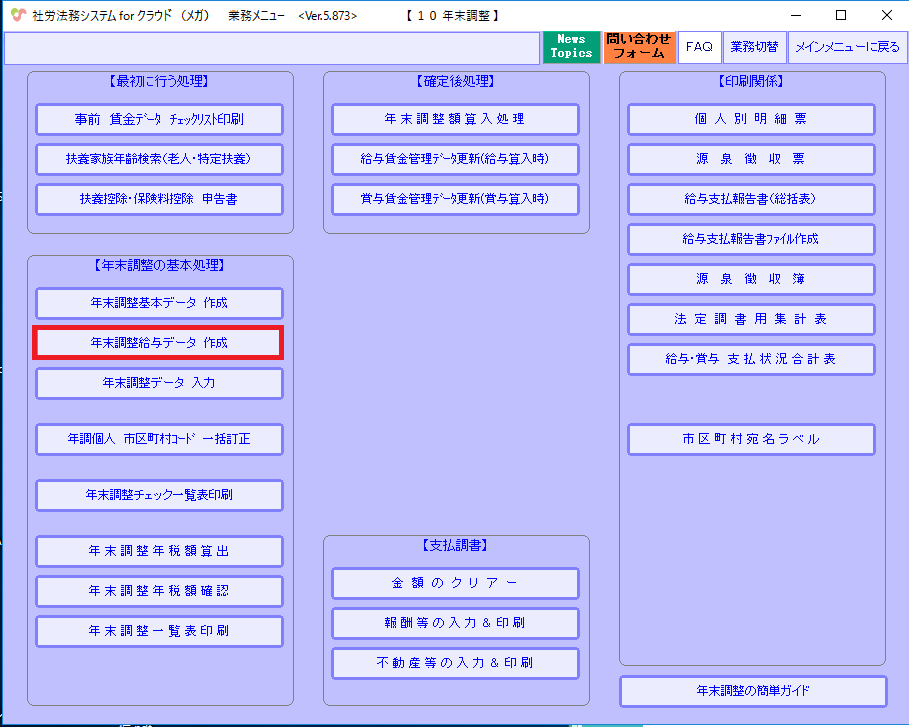Print 市区町村宛名ラベル
The height and width of the screenshot is (727, 909).
click(751, 439)
